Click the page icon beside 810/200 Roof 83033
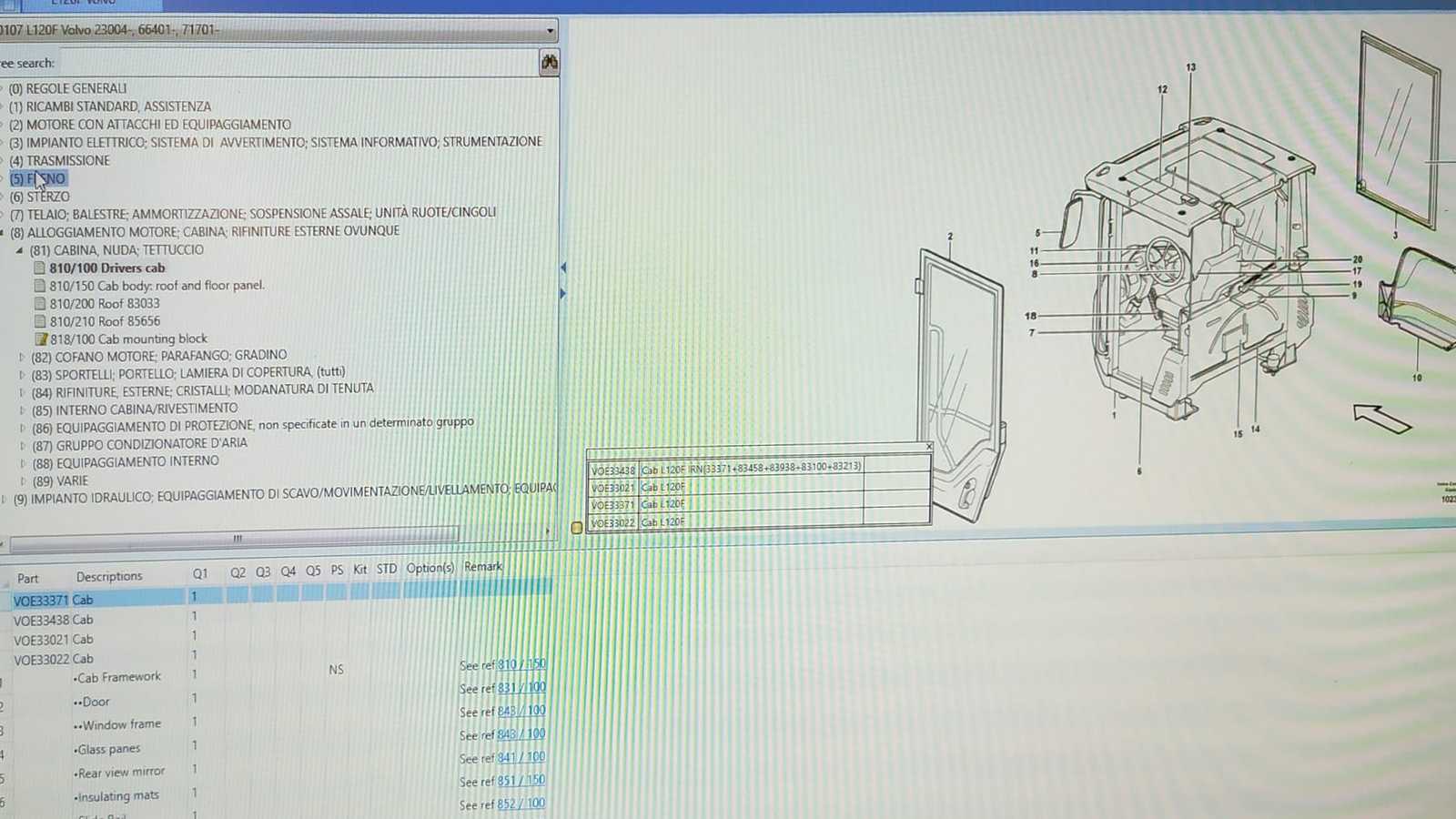Screen dimensions: 1456x819 tap(39, 303)
